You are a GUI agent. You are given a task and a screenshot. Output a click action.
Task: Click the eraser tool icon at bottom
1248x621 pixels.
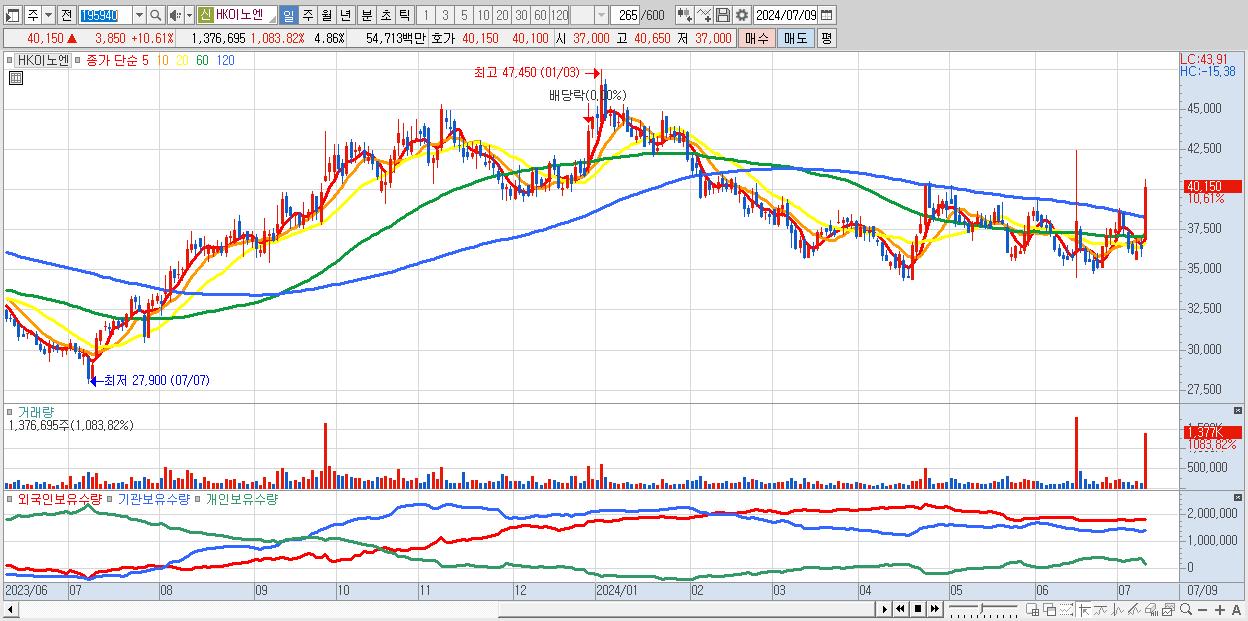pyautogui.click(x=1151, y=610)
